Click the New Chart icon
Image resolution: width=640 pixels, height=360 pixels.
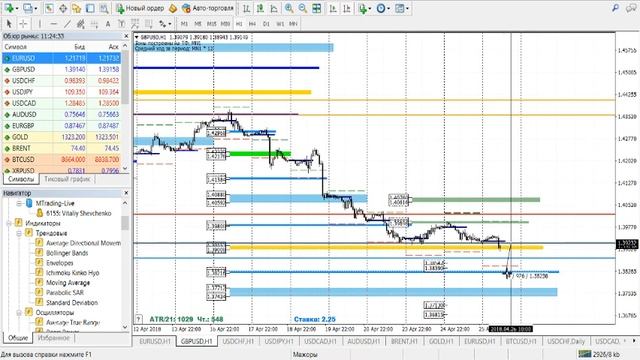point(8,8)
